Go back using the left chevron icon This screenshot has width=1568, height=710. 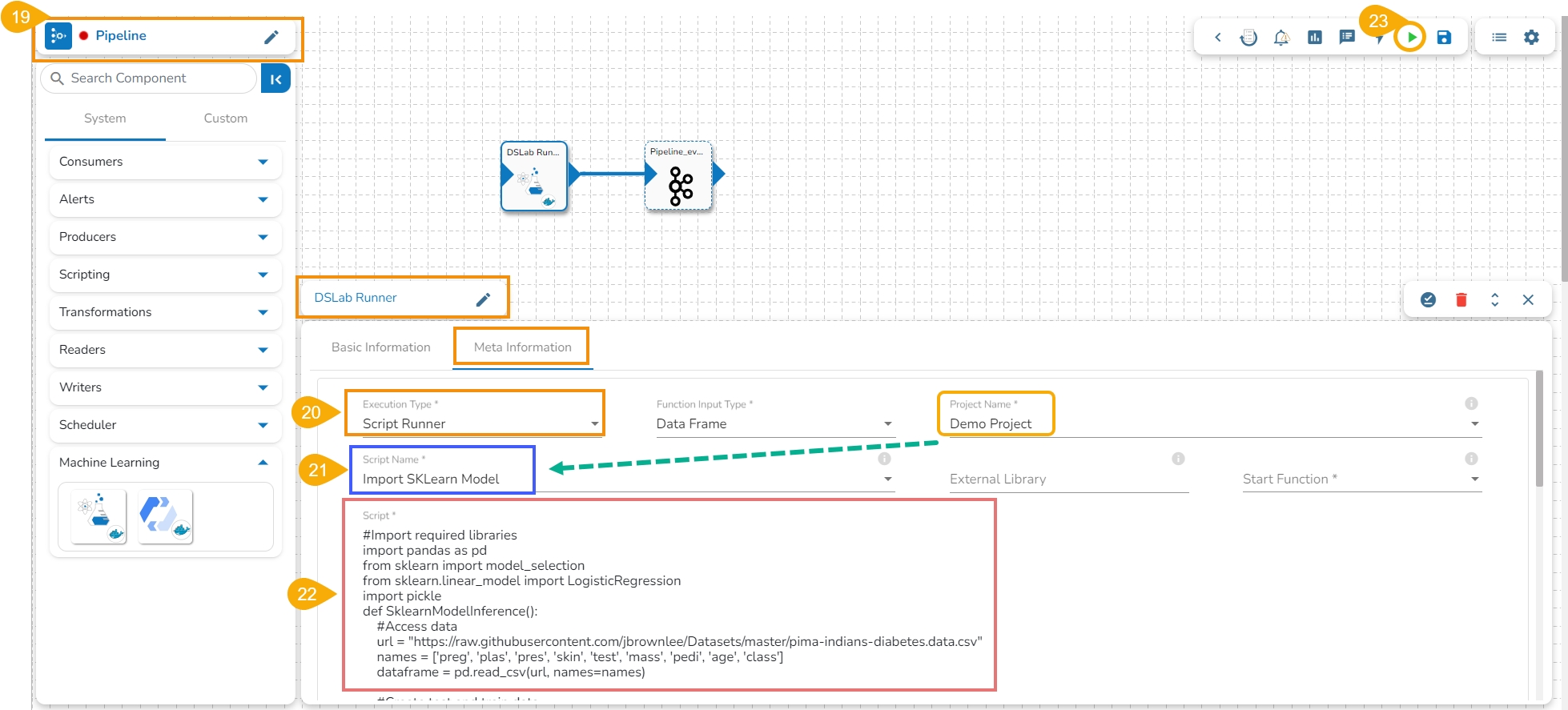[x=1218, y=37]
